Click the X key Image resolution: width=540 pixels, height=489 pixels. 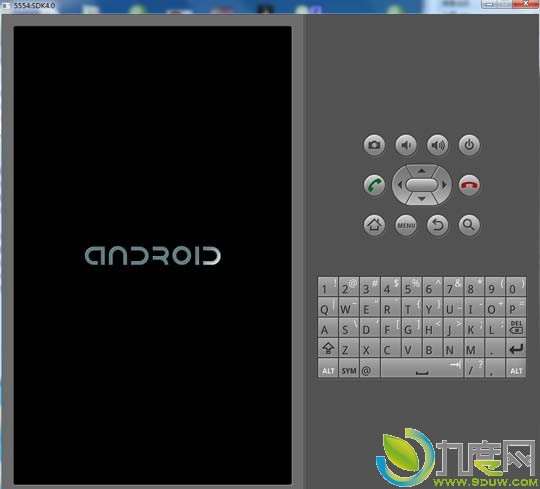click(370, 348)
